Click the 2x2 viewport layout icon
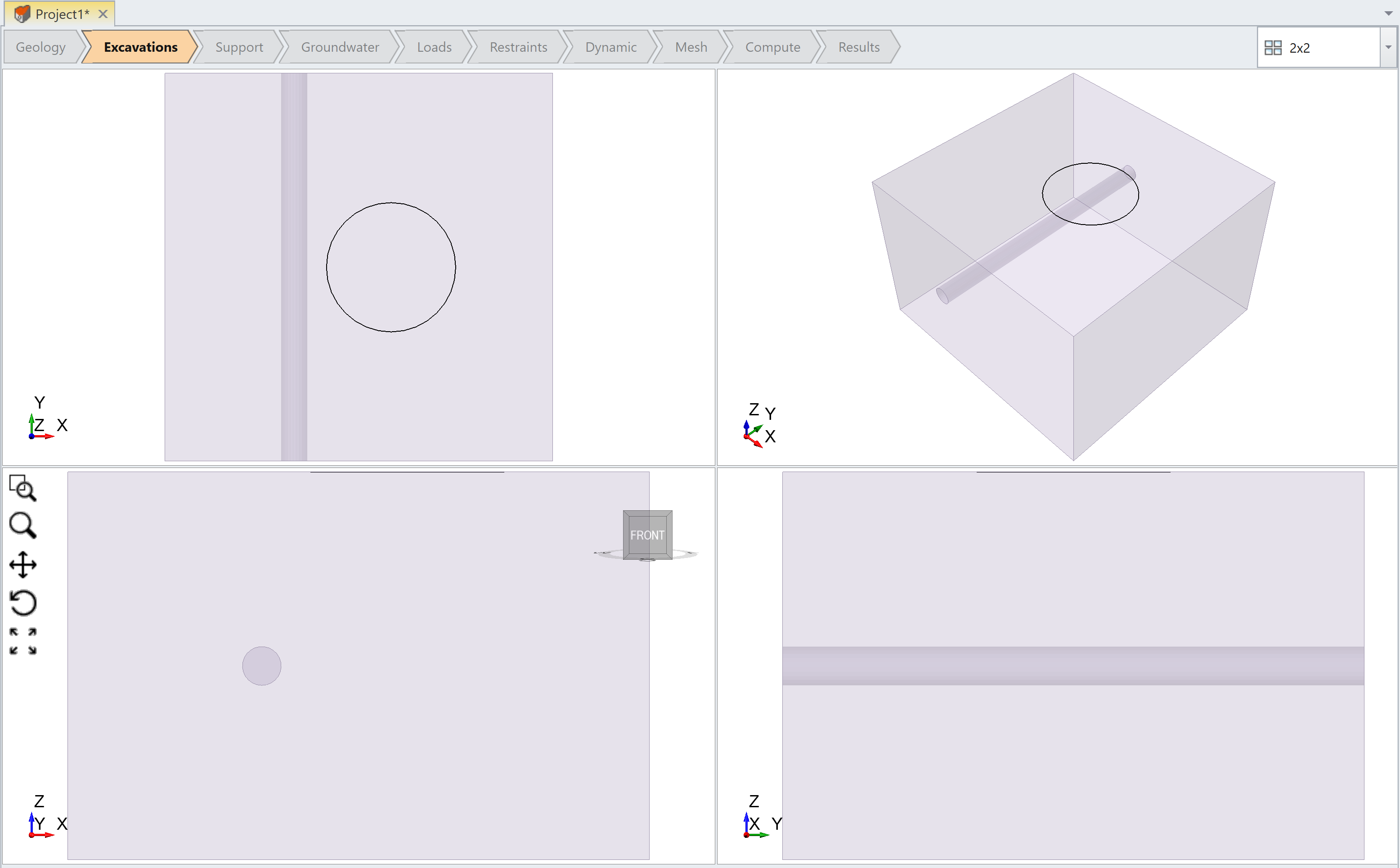Screen dimensions: 1400x868 1273,47
